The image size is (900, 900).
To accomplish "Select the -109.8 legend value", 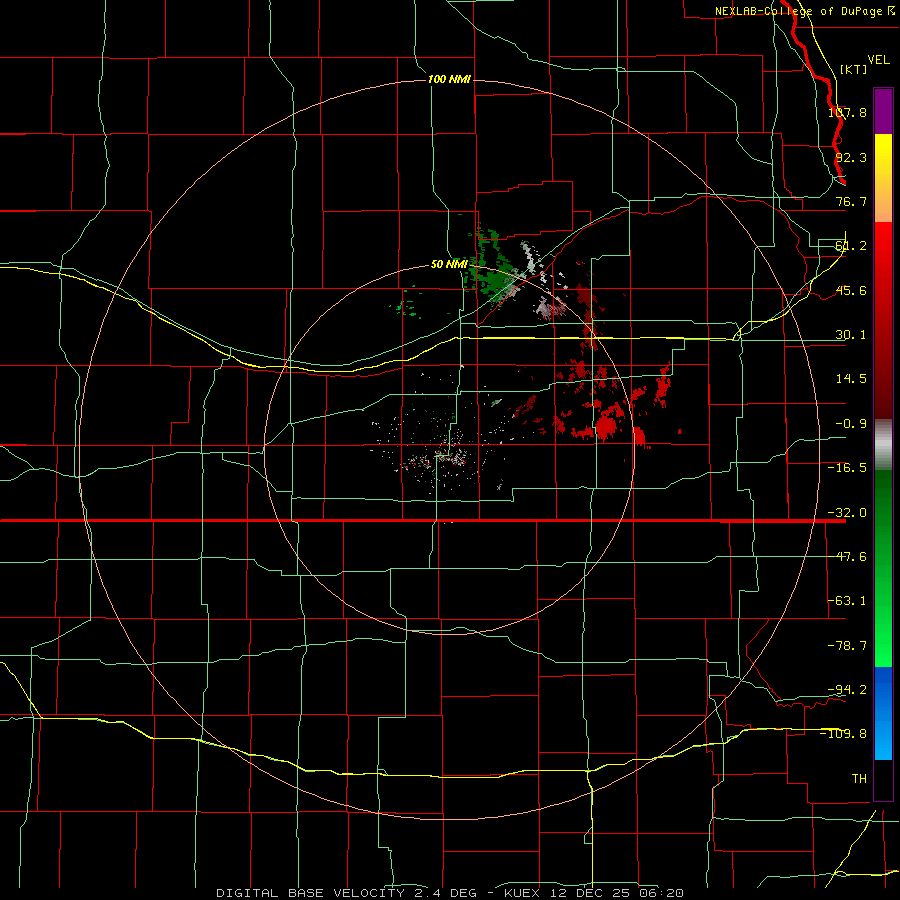I will [x=844, y=734].
